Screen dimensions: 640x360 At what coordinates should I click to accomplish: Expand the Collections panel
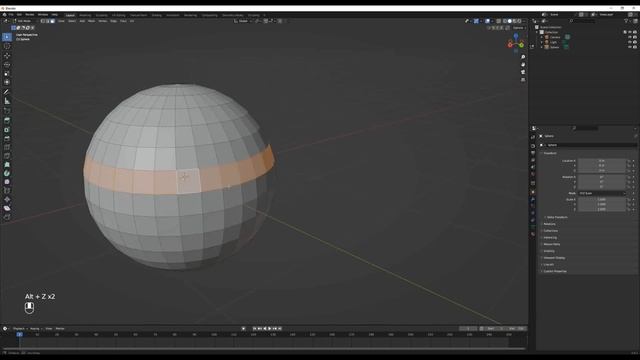[550, 231]
